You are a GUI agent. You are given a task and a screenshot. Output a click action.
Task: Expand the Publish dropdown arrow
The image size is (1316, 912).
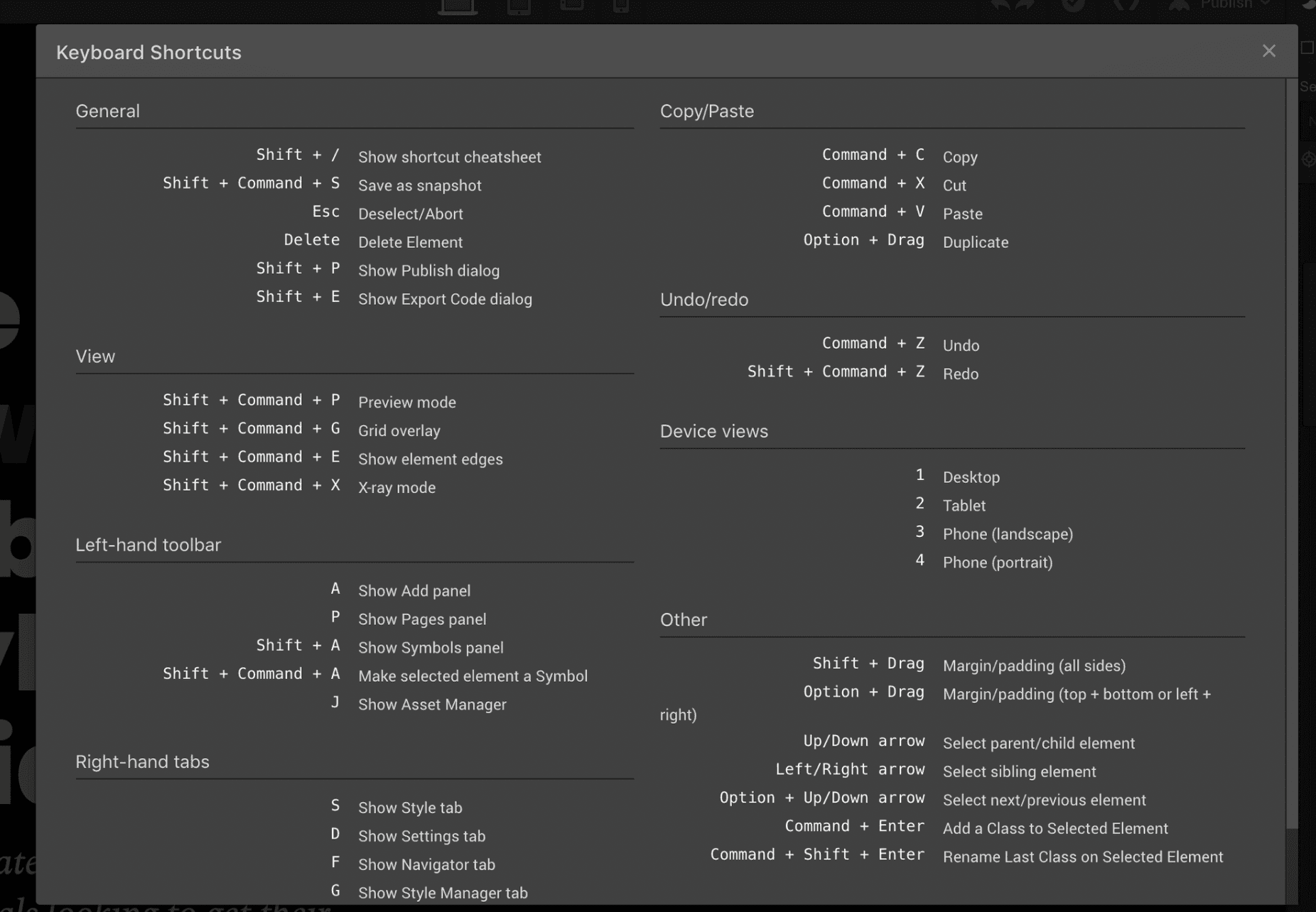click(x=1265, y=4)
